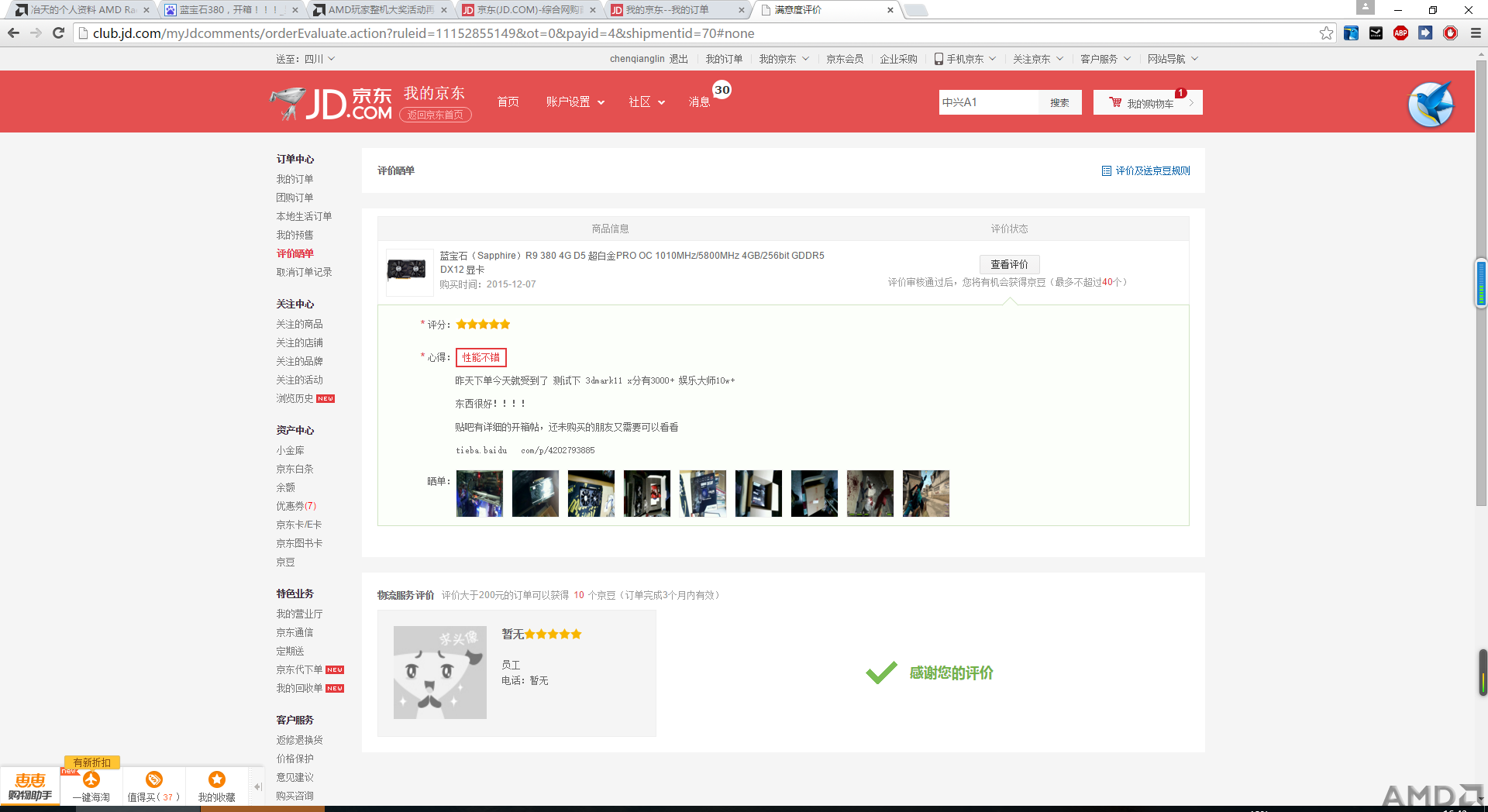Select 关注的商品 in left sidebar
This screenshot has width=1488, height=812.
pos(299,324)
